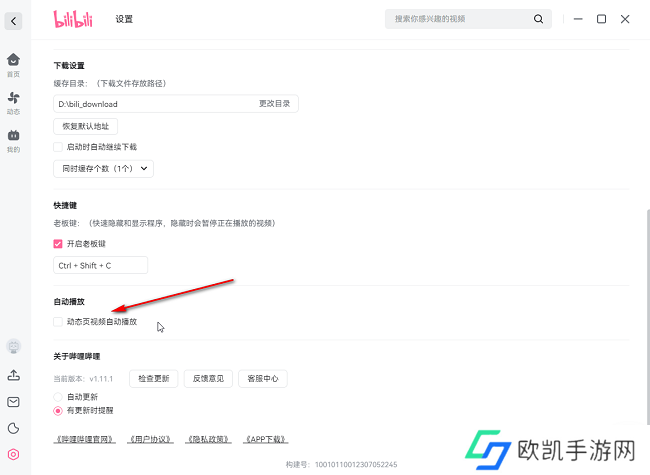Screen dimensions: 650x475
Task: Open the settings hexagon icon
Action: click(x=13, y=454)
